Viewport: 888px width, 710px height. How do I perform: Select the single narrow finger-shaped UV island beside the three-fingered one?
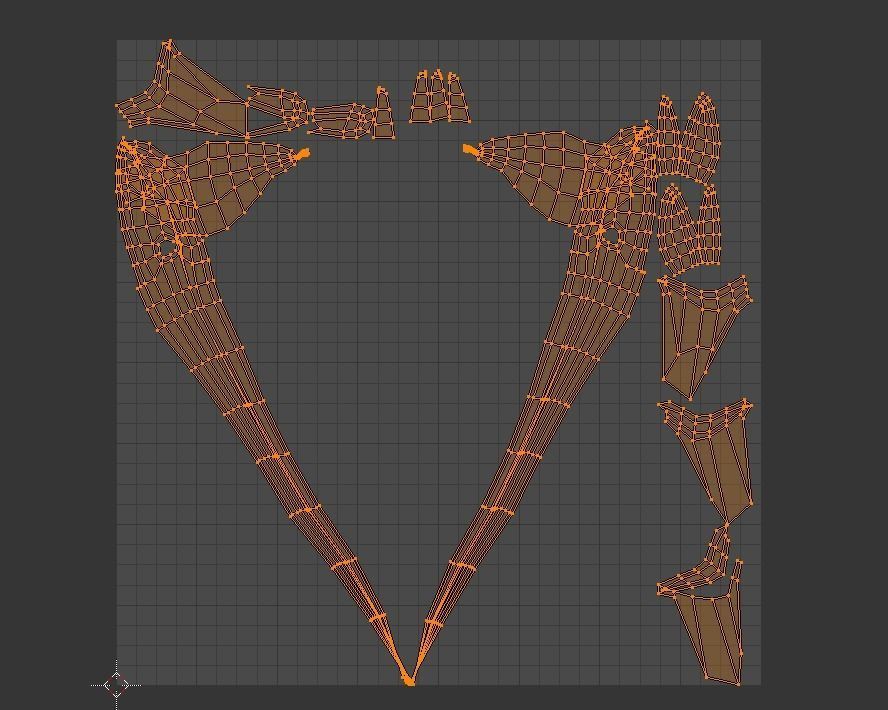[384, 113]
